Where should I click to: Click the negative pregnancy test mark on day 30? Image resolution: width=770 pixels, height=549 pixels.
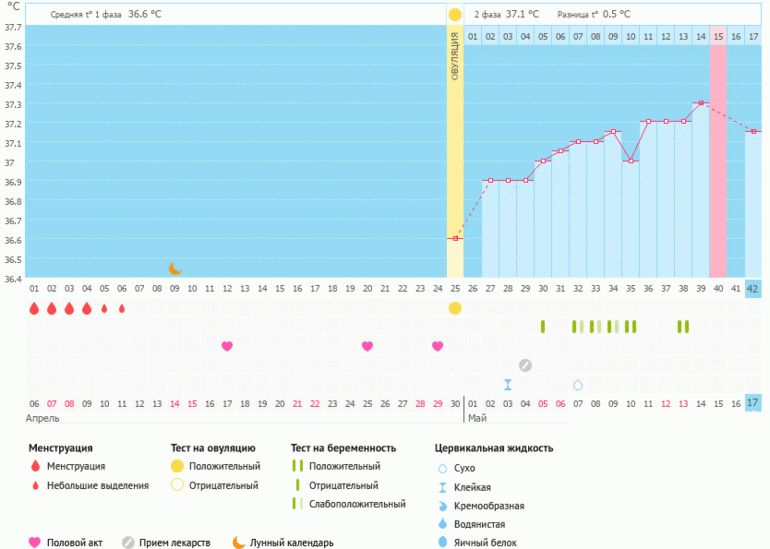[x=543, y=326]
